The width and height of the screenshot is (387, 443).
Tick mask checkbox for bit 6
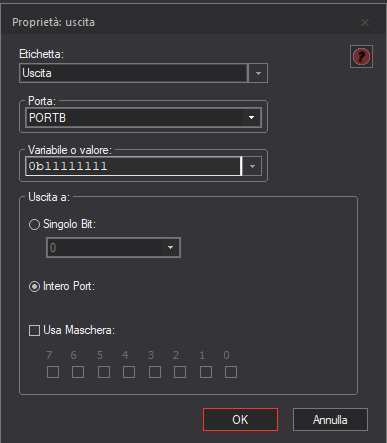(78, 372)
